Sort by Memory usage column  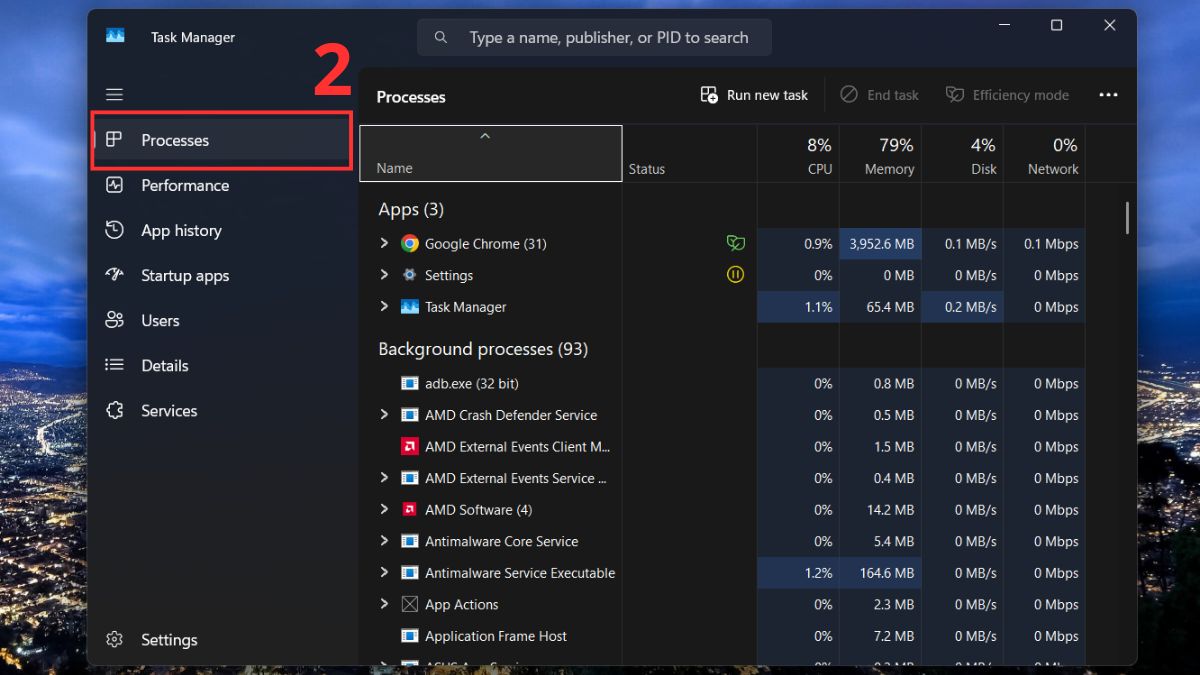pos(880,153)
